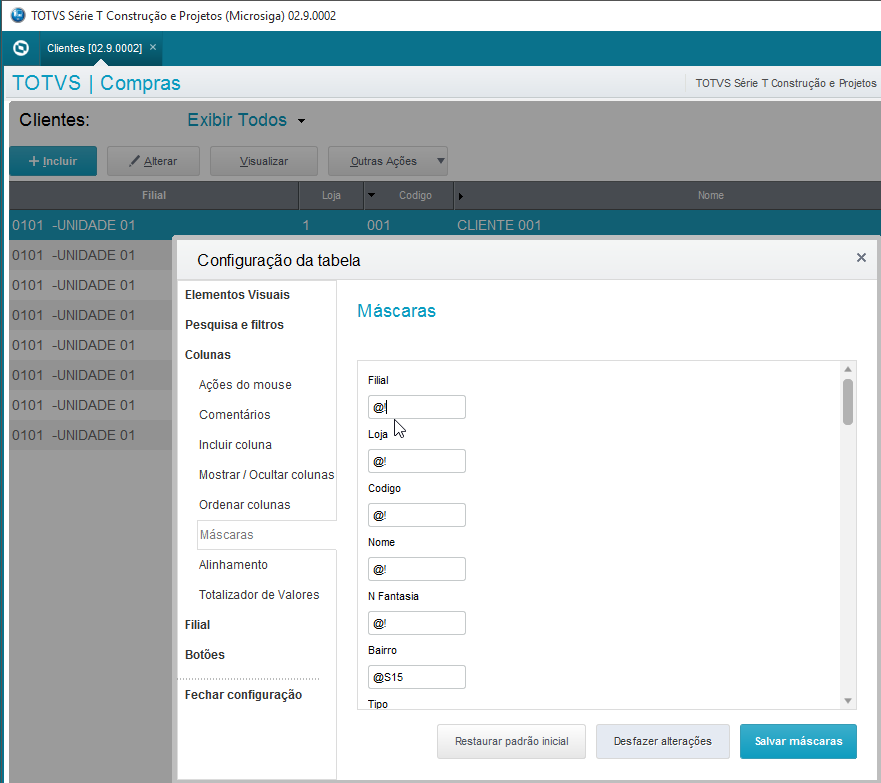Open the Codigo column sort dropdown arrow
Screen dimensions: 881x783
click(x=371, y=195)
